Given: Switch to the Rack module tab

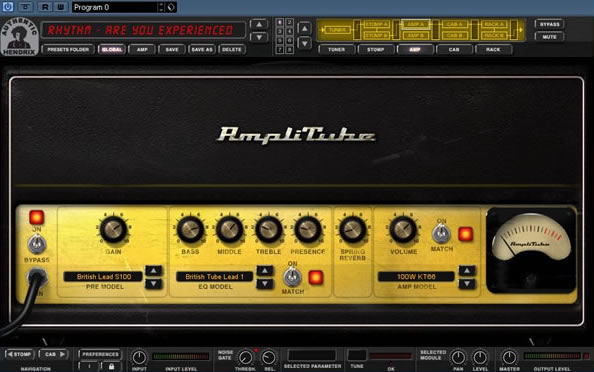Looking at the screenshot, I should [493, 50].
